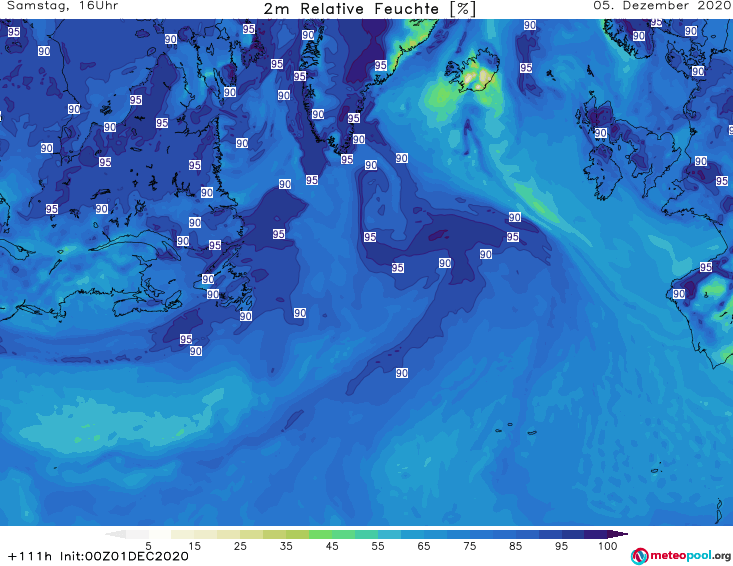Screen dimensions: 733x566
Task: Select the '+111h' forecast hour text
Action: (x=30, y=556)
